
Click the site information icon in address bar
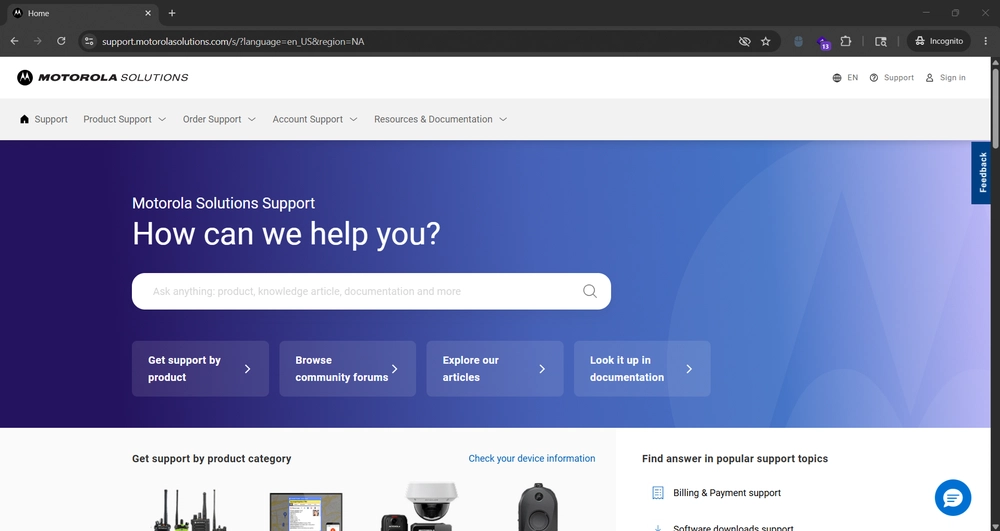pos(89,41)
